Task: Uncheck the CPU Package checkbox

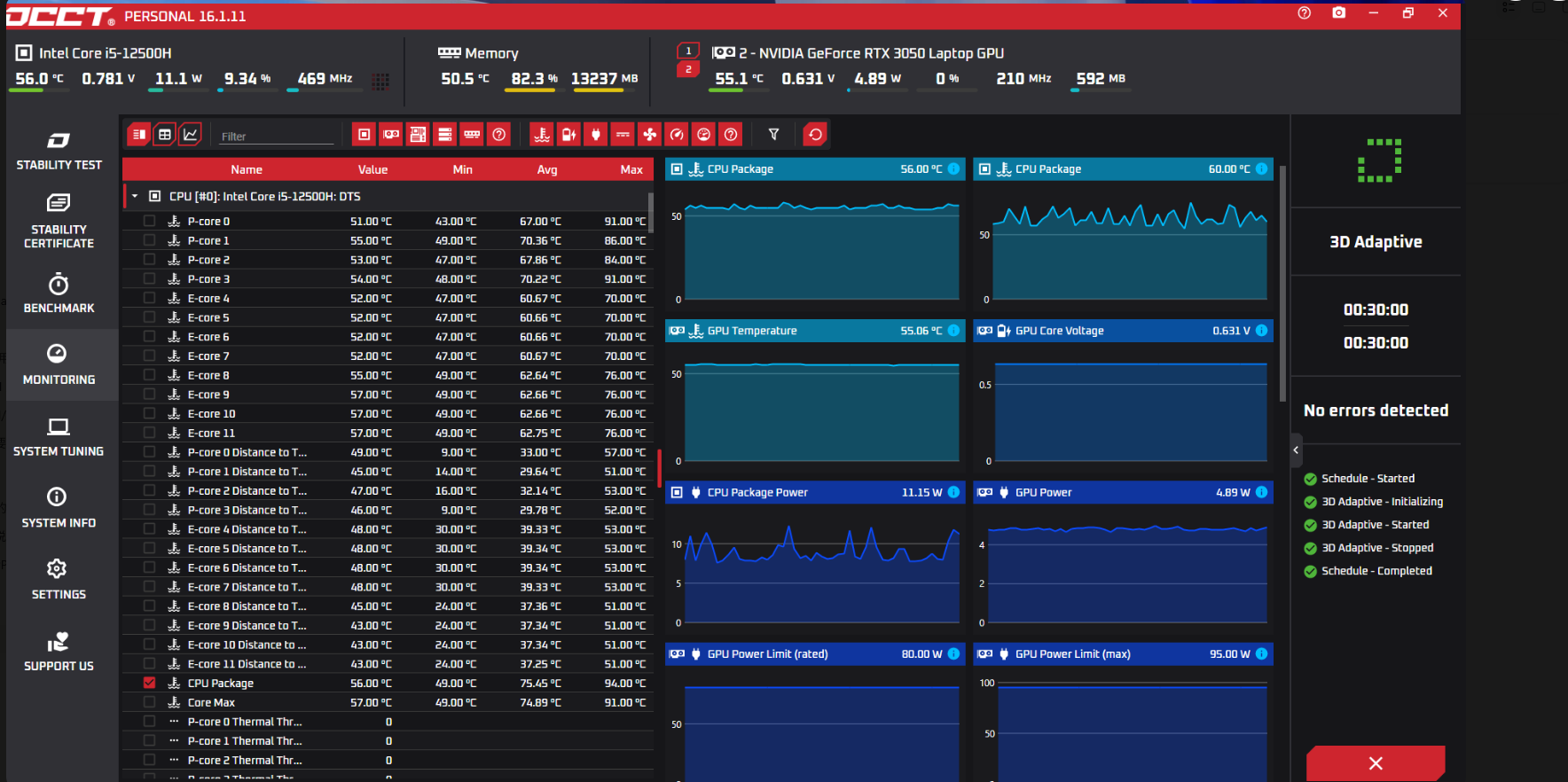Action: [x=149, y=683]
